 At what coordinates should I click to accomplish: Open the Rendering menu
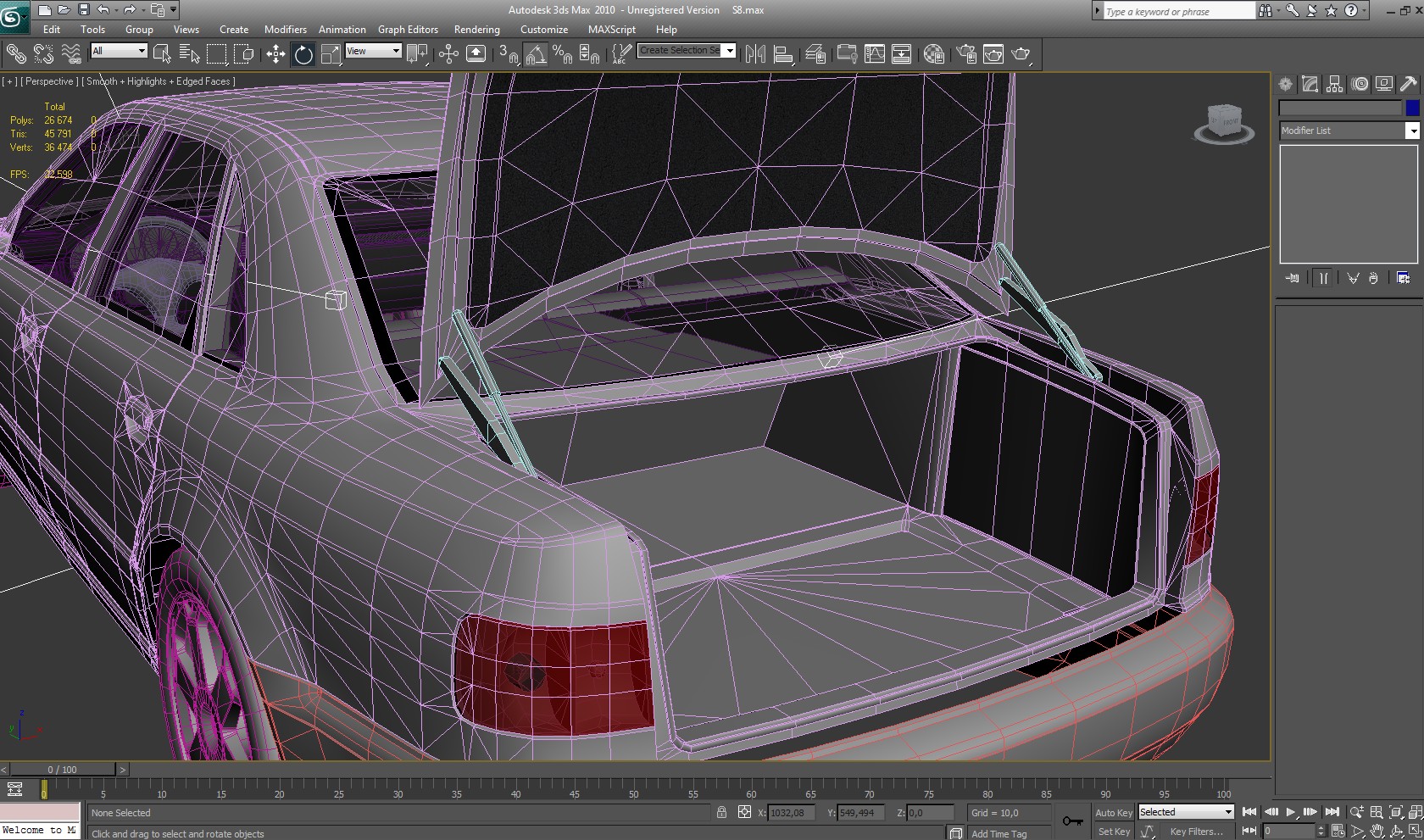click(476, 30)
